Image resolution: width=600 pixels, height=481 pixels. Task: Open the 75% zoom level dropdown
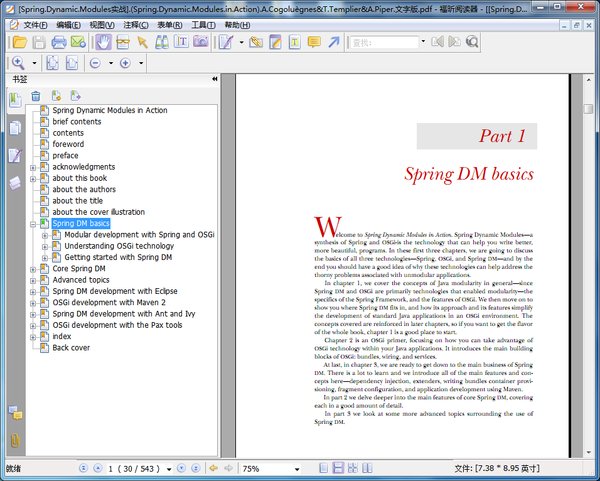(298, 468)
